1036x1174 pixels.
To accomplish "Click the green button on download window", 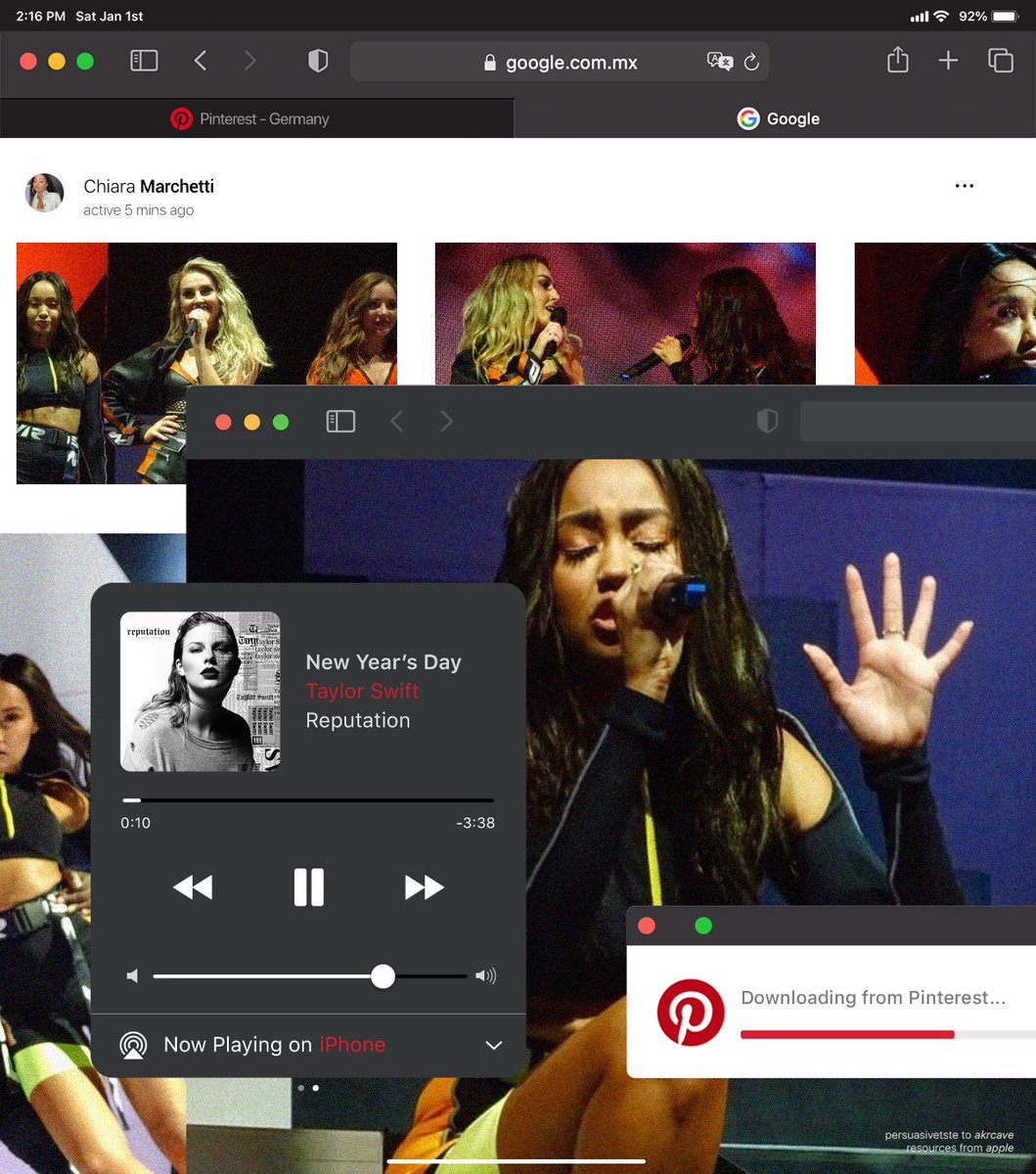I will pos(703,926).
